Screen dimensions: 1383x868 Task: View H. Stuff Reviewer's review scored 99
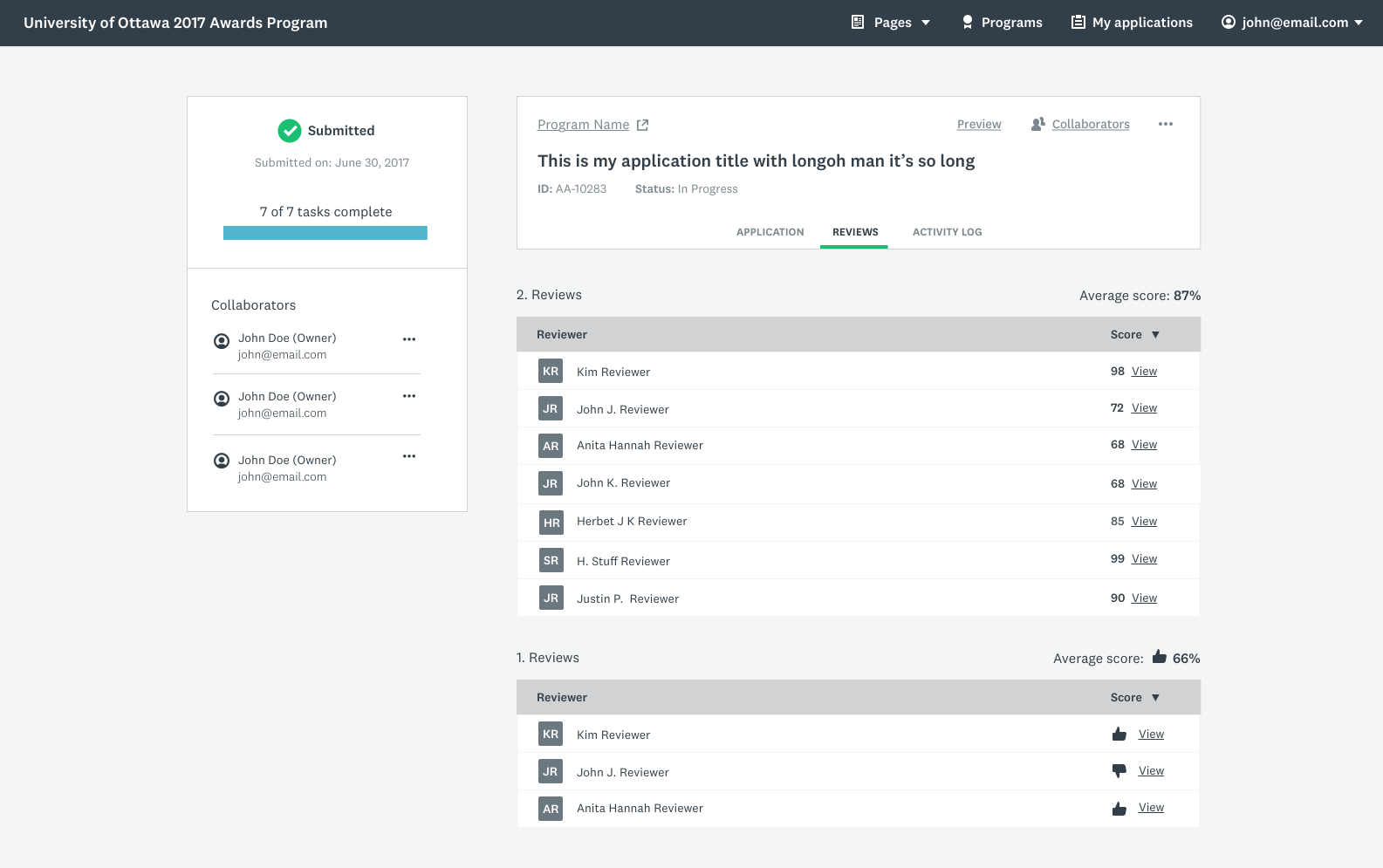pos(1144,559)
